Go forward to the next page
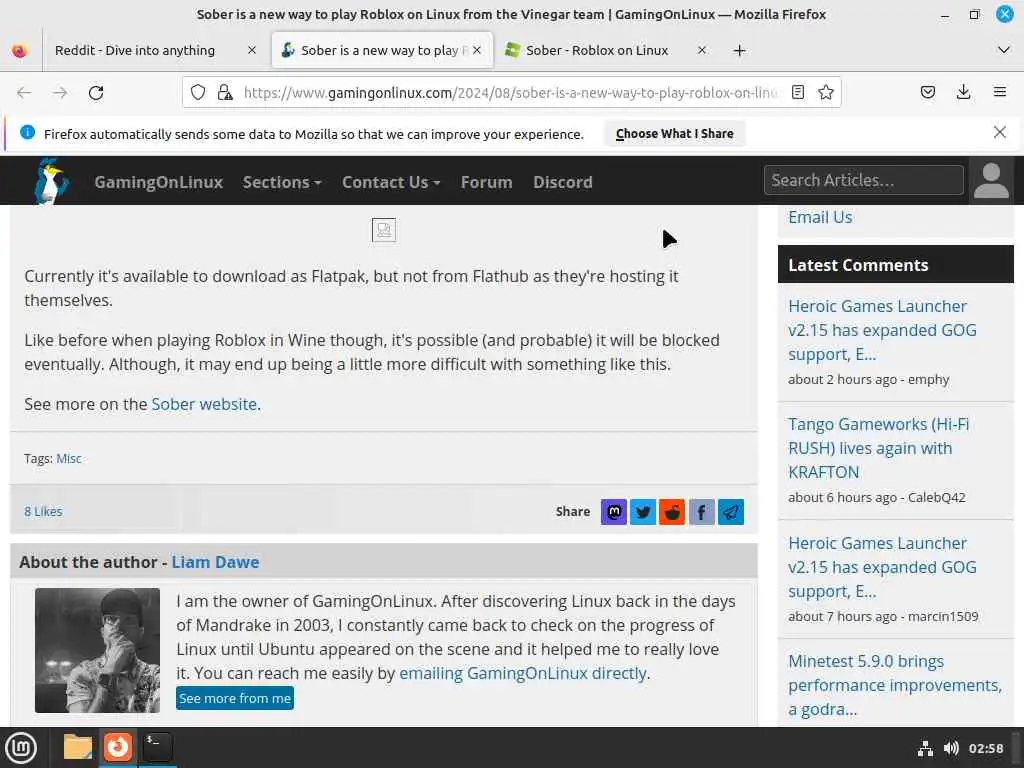 click(60, 93)
